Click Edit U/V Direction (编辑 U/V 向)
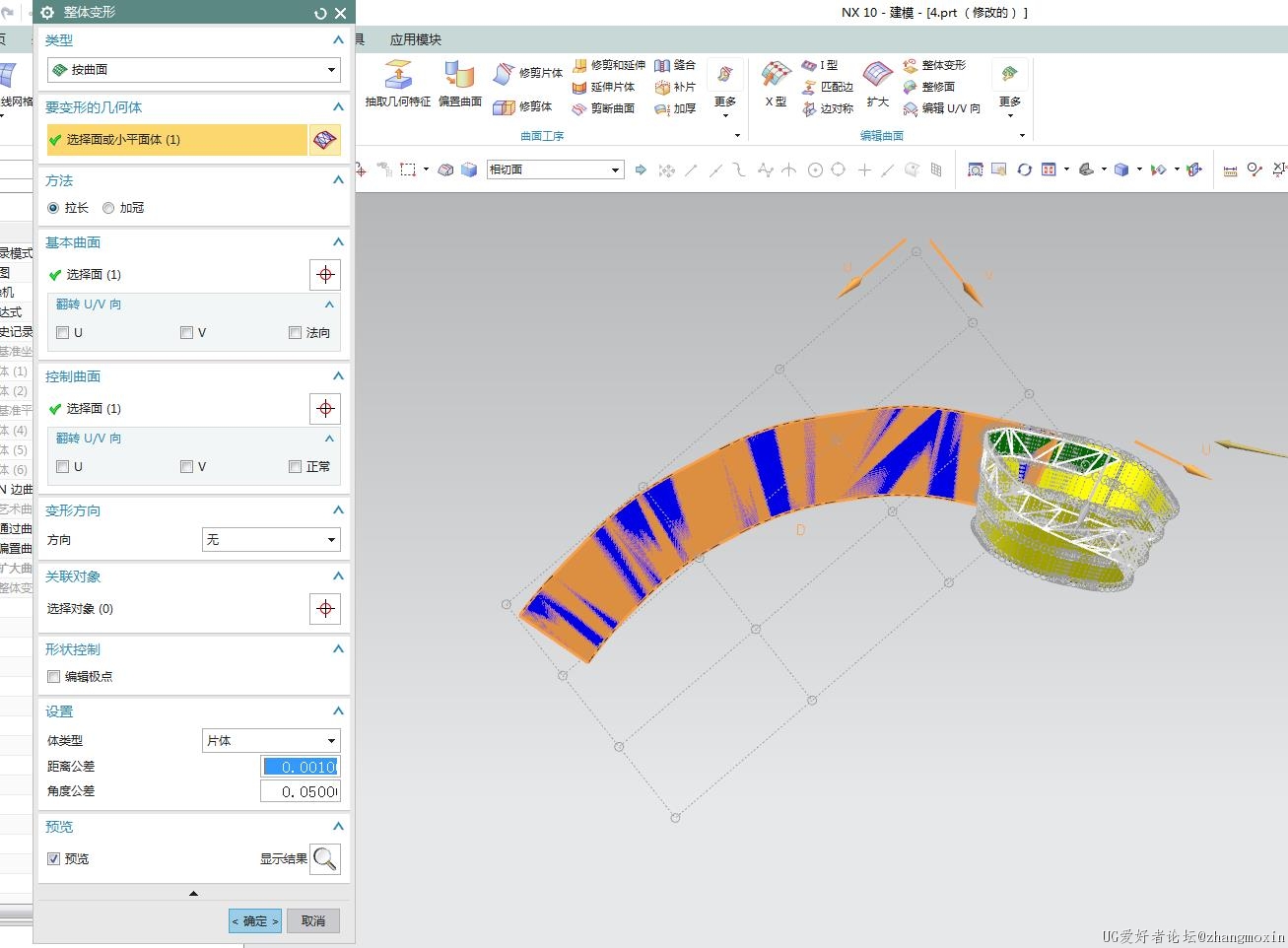 point(941,108)
